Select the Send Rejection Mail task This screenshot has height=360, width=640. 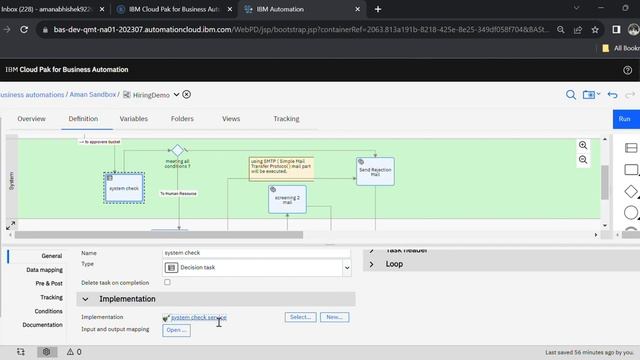tap(375, 171)
